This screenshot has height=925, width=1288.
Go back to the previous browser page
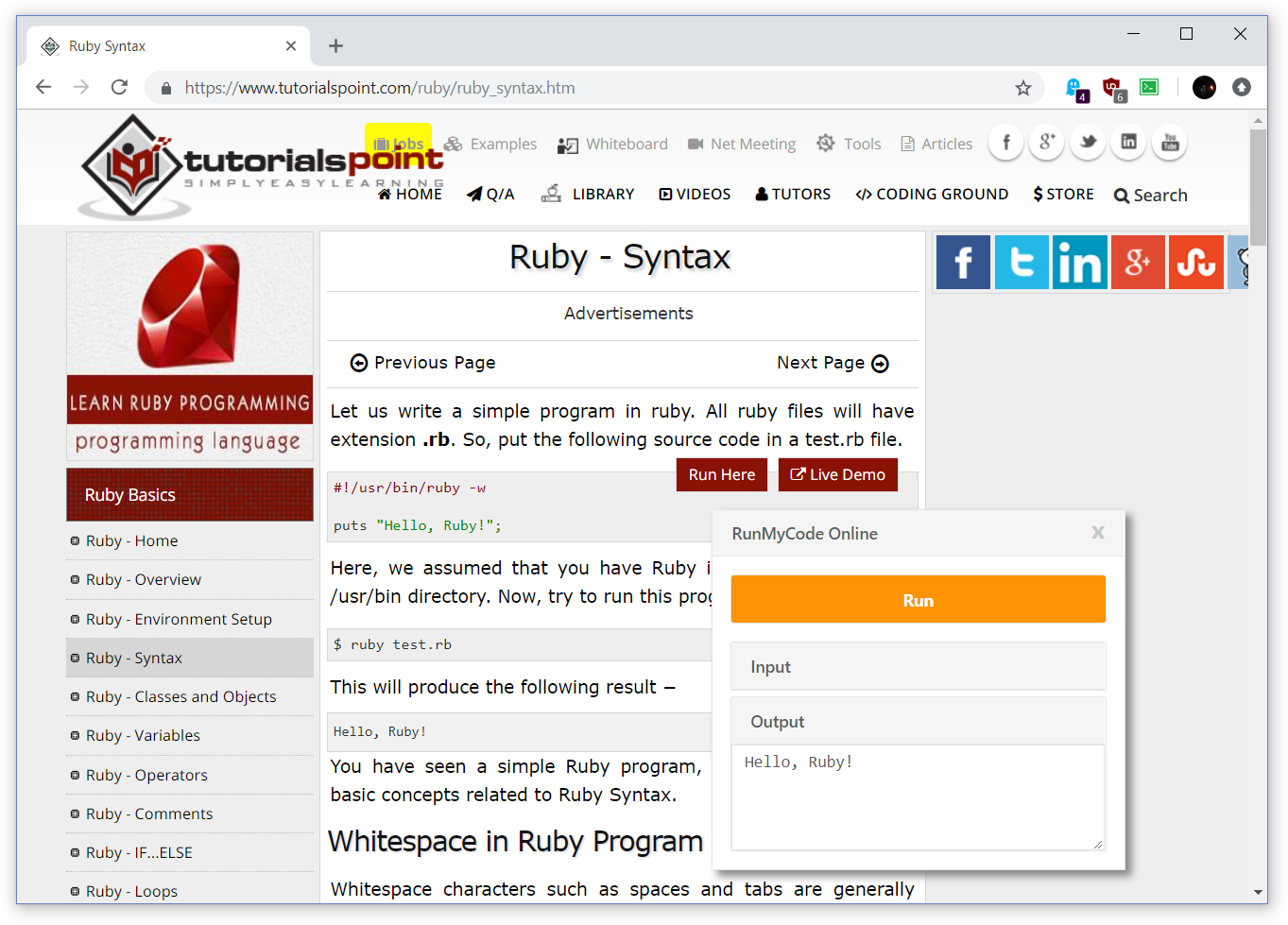(x=43, y=88)
